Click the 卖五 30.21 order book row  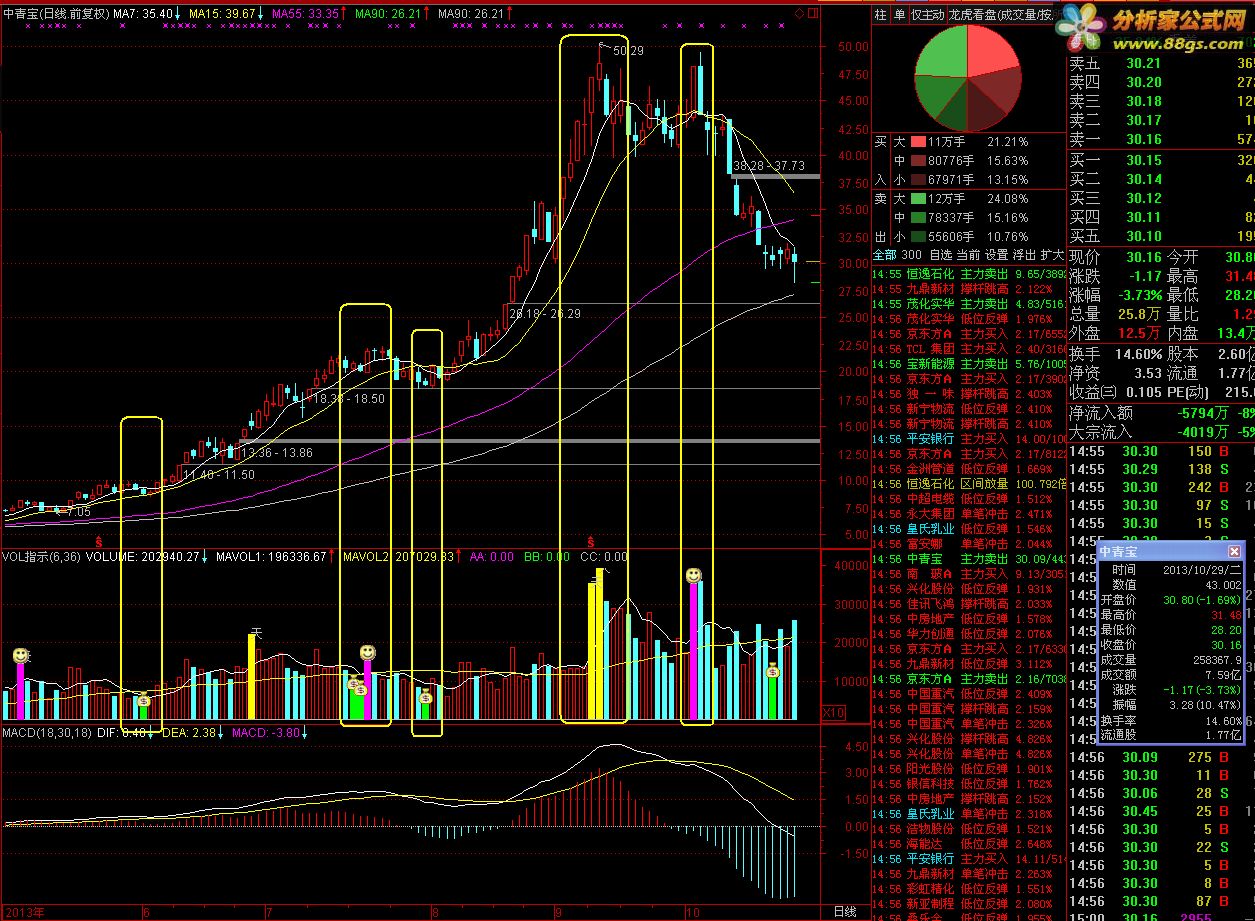point(1162,63)
